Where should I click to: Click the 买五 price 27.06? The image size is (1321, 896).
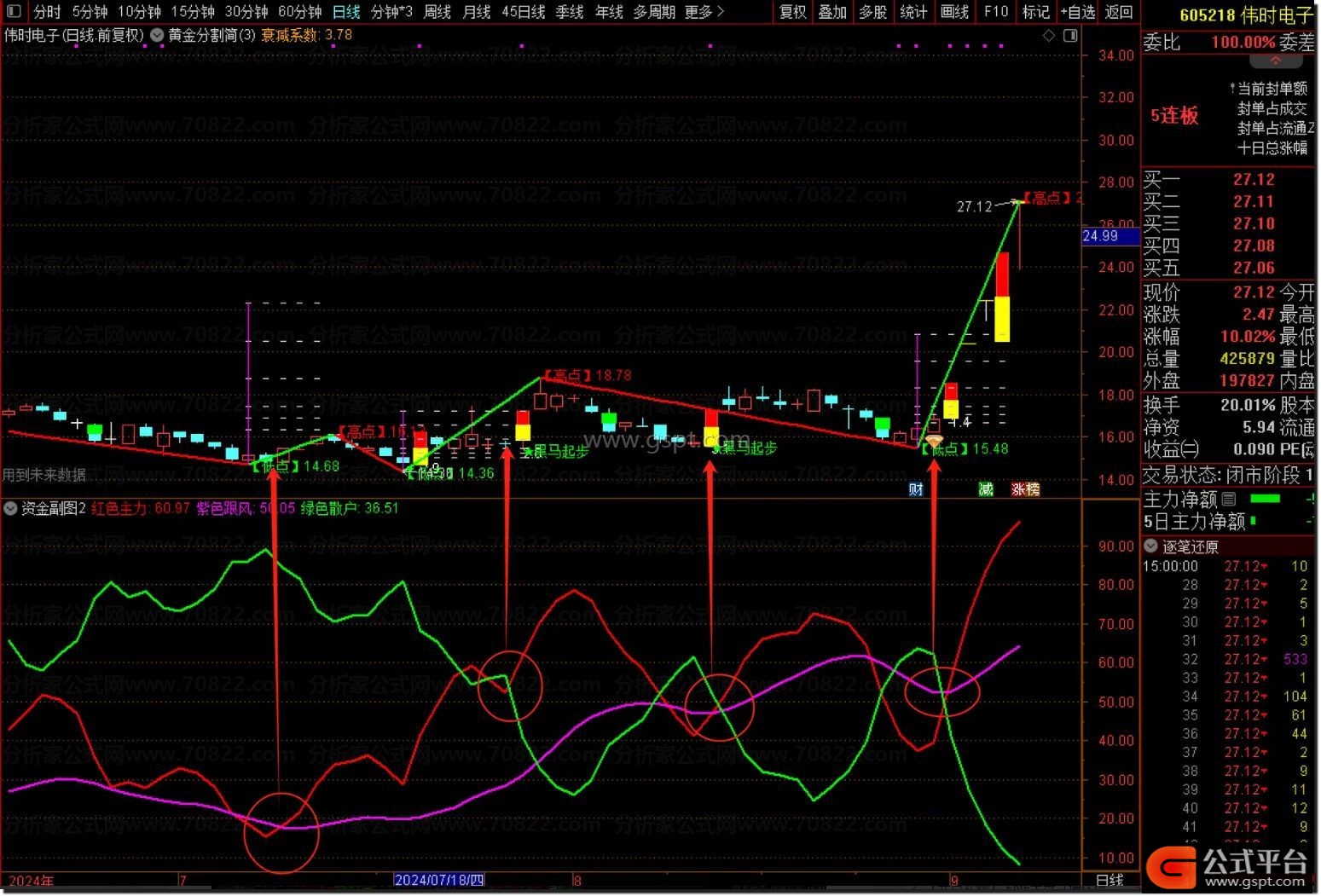pyautogui.click(x=1254, y=268)
